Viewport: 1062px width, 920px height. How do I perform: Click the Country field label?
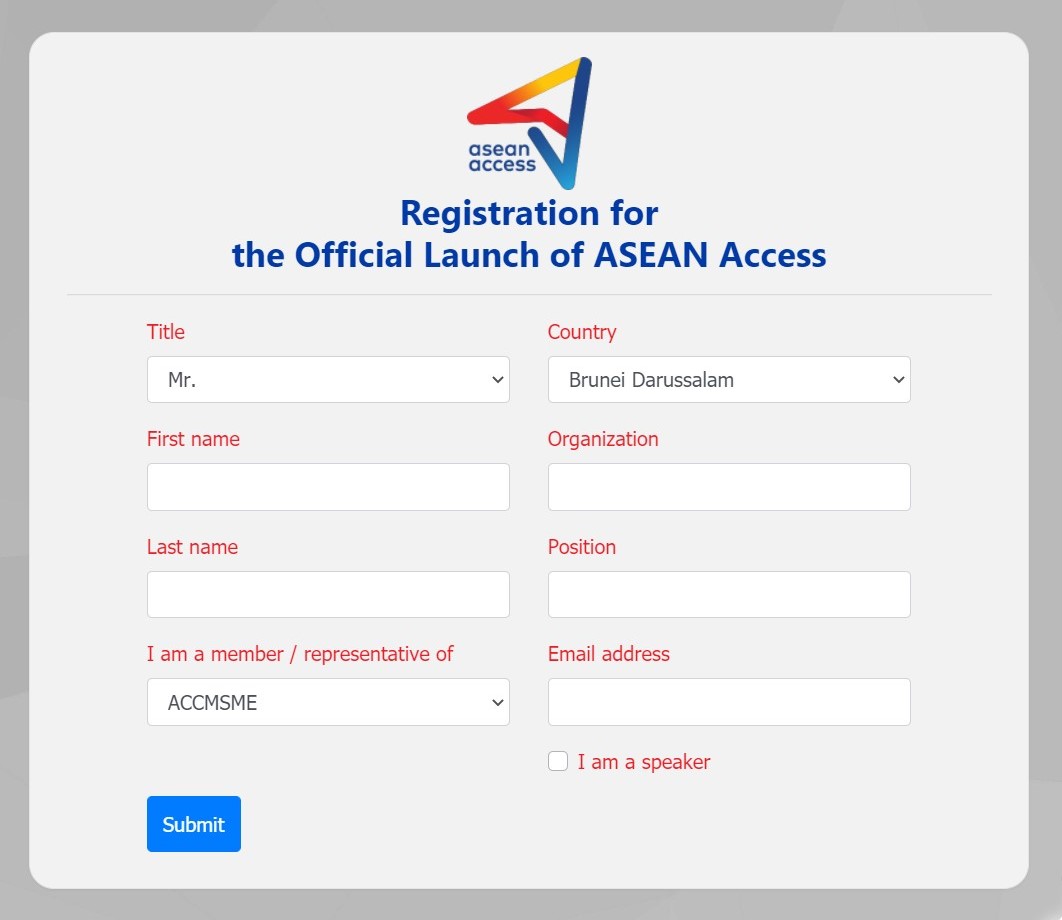[x=582, y=333]
